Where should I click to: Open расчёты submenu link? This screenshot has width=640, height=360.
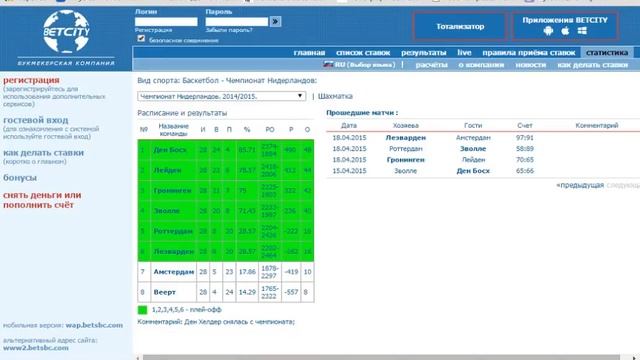click(431, 65)
